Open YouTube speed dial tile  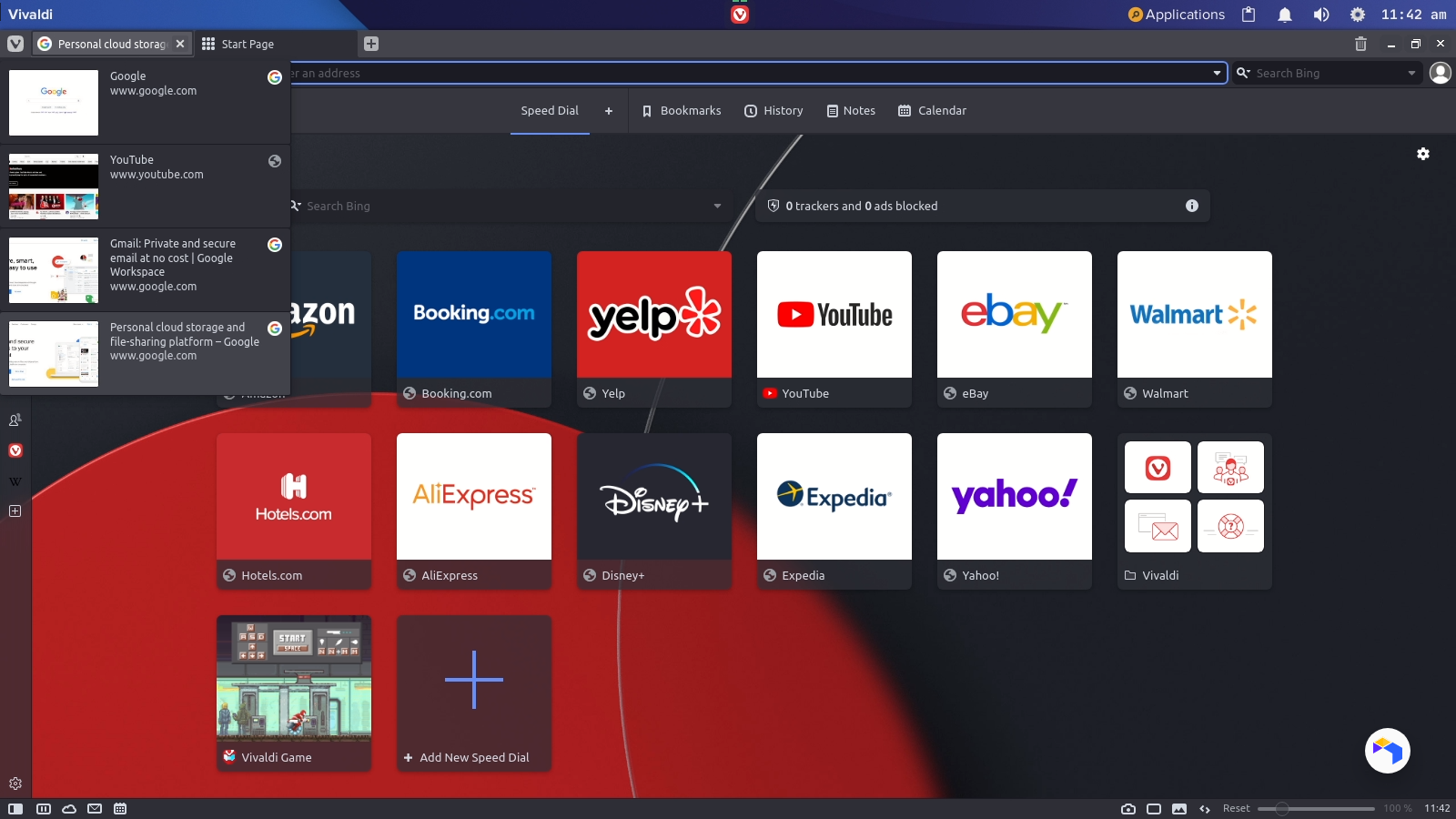point(834,329)
